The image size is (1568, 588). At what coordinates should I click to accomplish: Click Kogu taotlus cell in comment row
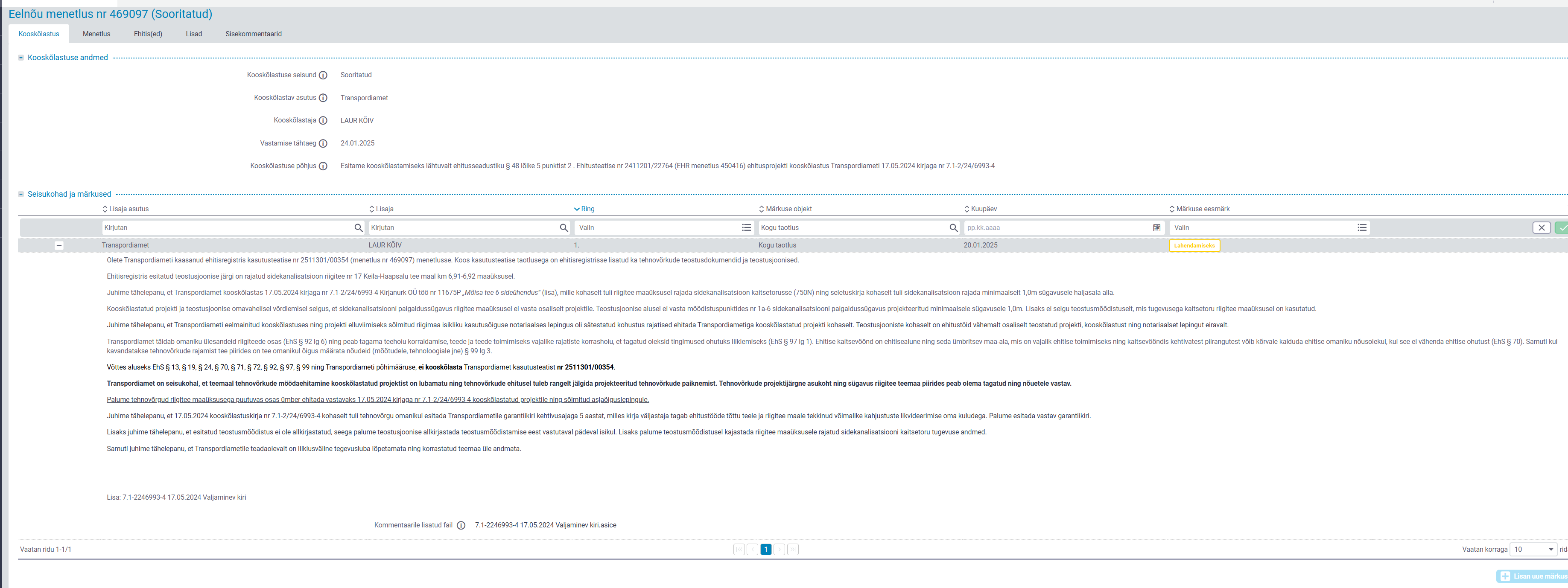pyautogui.click(x=777, y=245)
